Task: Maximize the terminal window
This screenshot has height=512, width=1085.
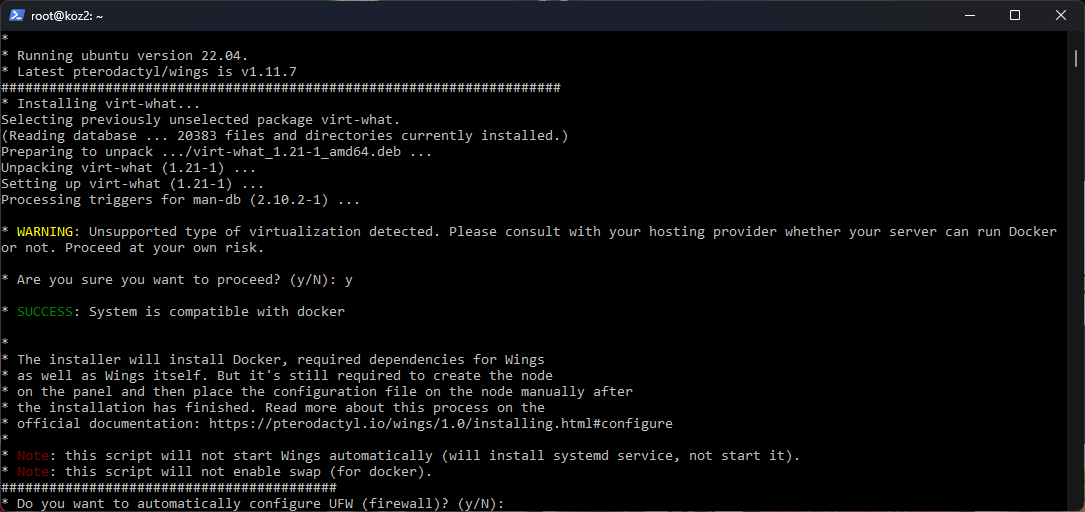Action: pyautogui.click(x=1014, y=15)
